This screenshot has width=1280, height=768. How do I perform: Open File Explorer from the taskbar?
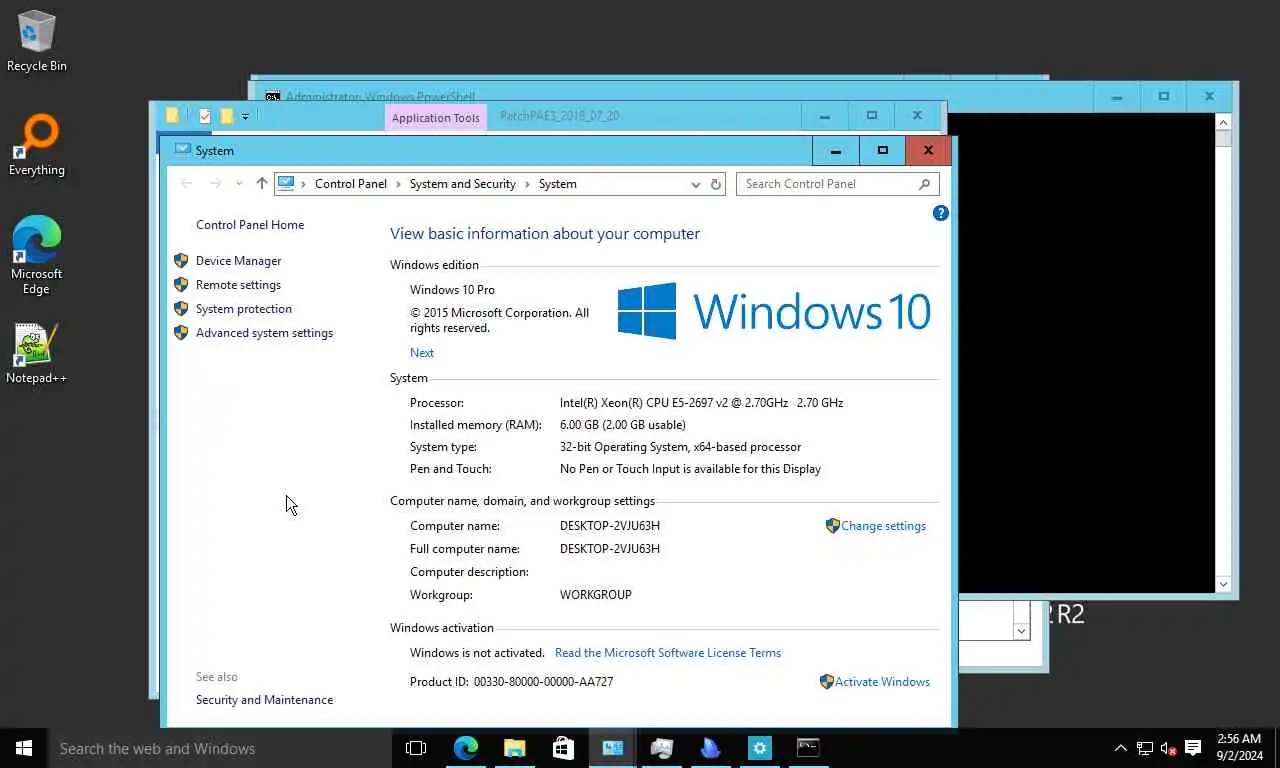(515, 748)
